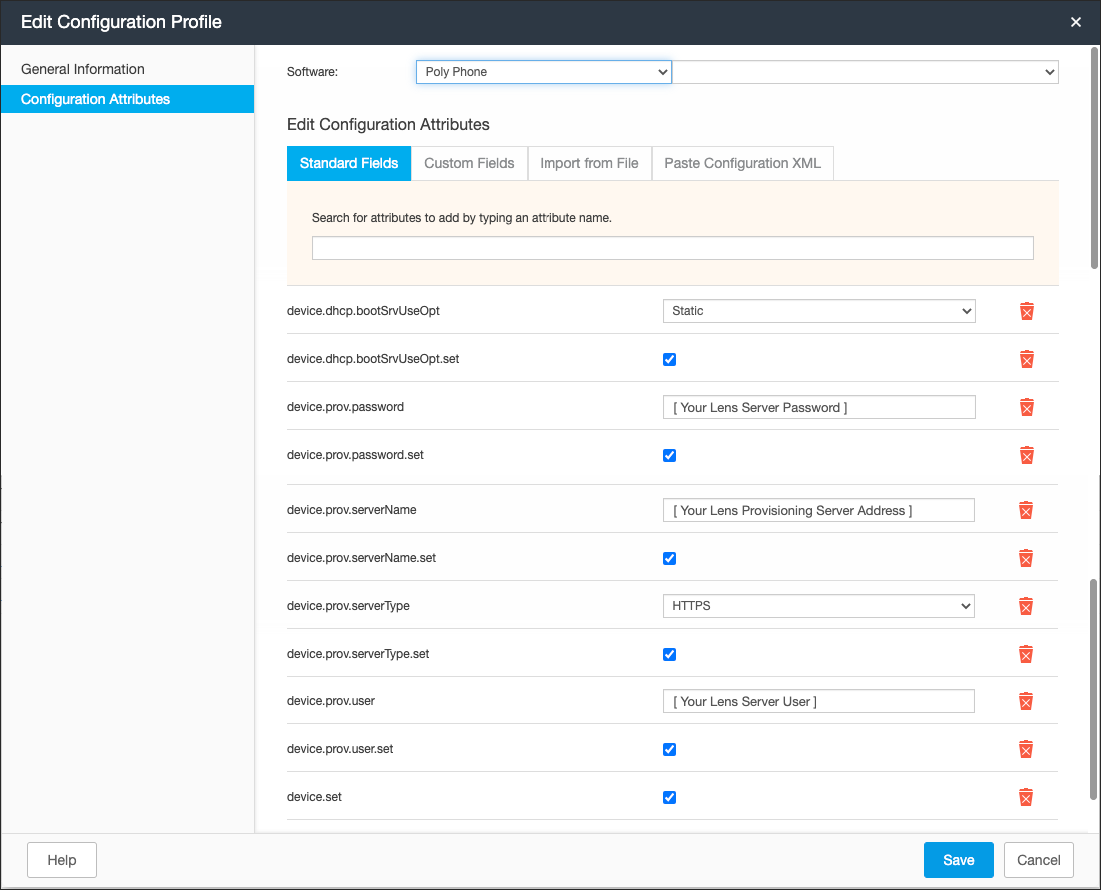Switch to the Custom Fields tab
1101x890 pixels.
(x=469, y=164)
